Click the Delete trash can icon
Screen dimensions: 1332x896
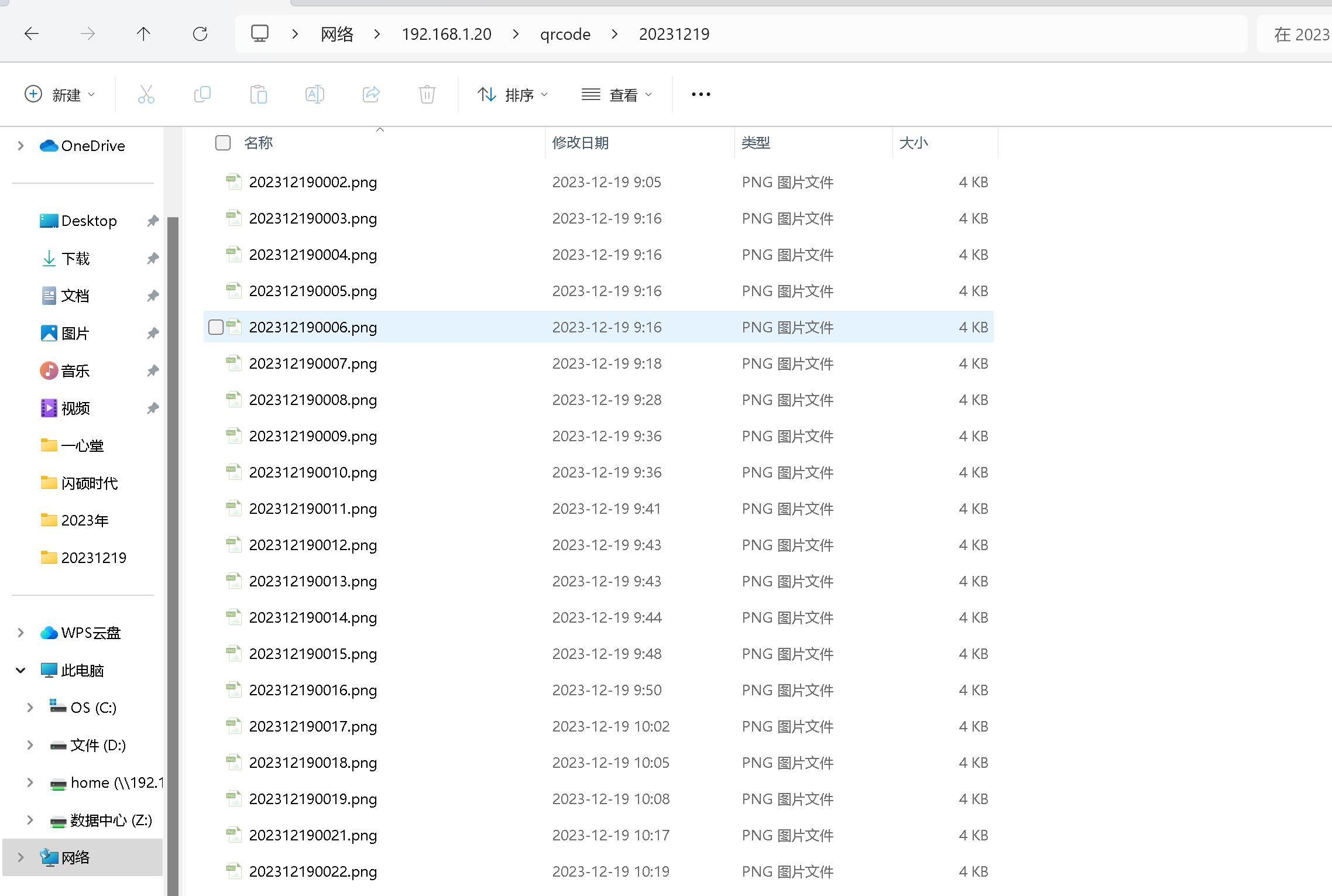[427, 94]
